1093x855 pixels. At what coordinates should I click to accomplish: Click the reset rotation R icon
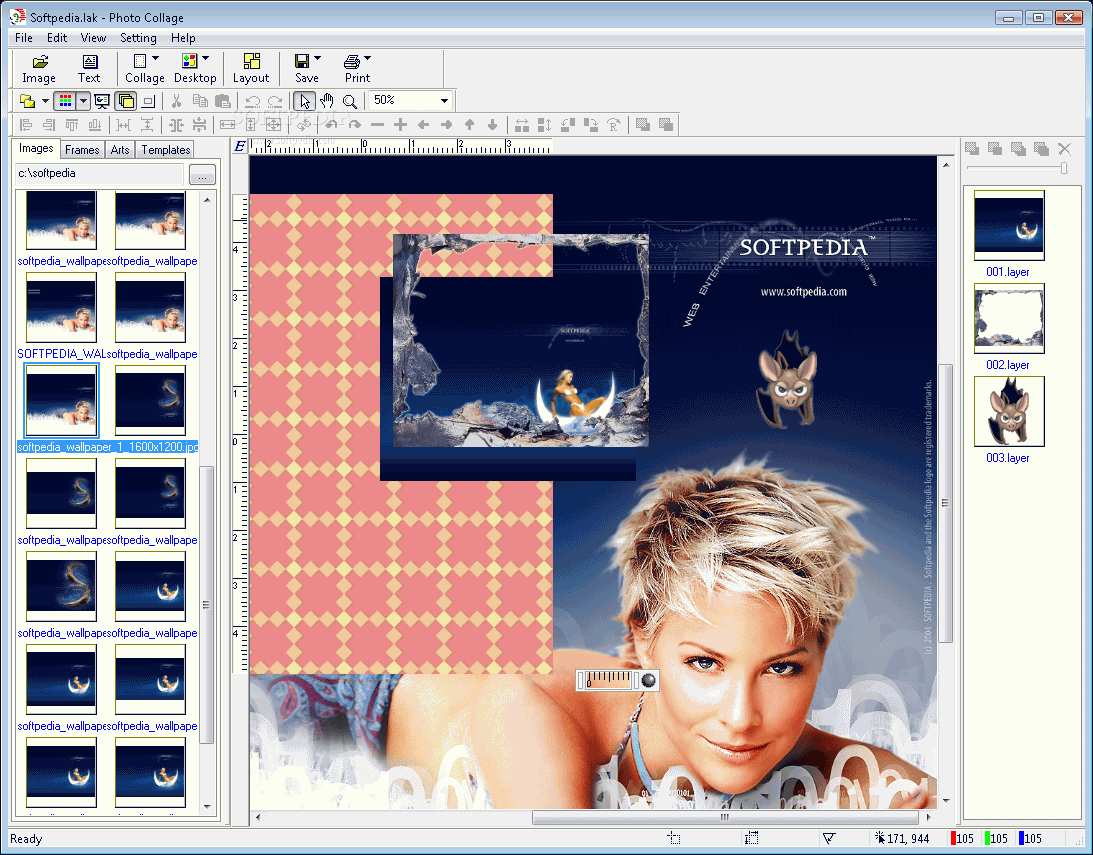click(x=613, y=125)
